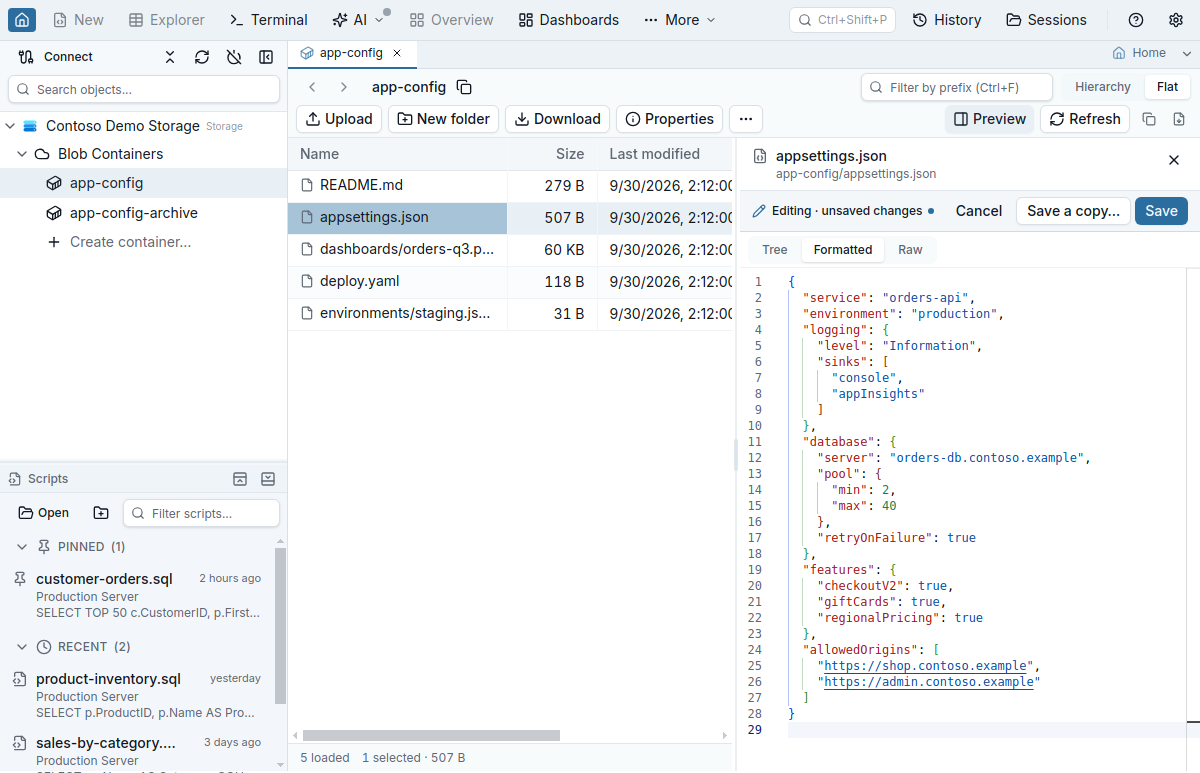Collapse all items in the Connect panel
Screen dimensions: 1200x773
[170, 57]
